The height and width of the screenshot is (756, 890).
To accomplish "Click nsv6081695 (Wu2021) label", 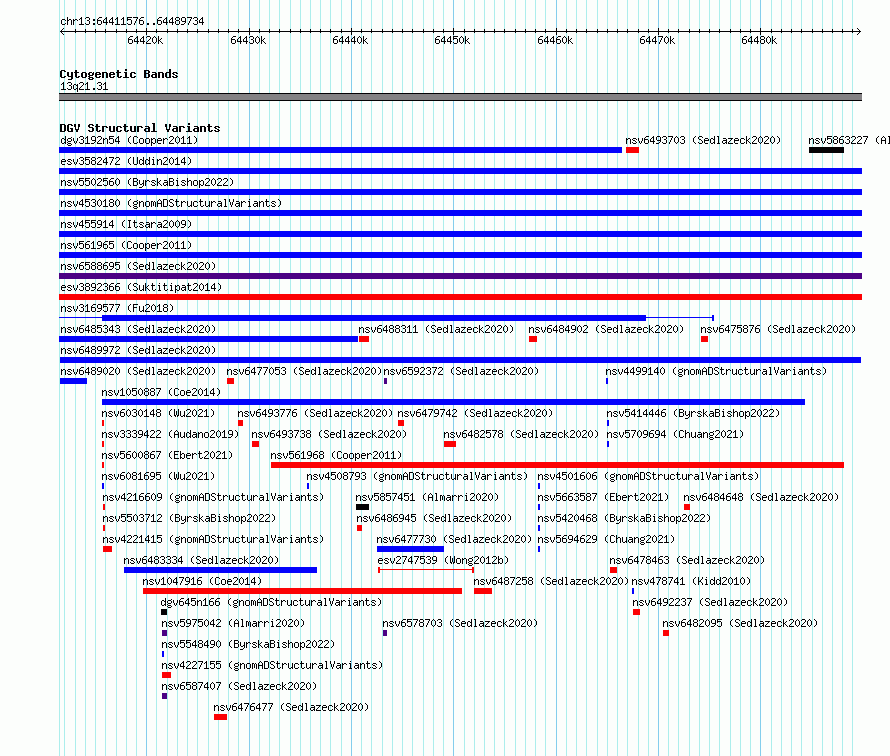I will coord(158,476).
